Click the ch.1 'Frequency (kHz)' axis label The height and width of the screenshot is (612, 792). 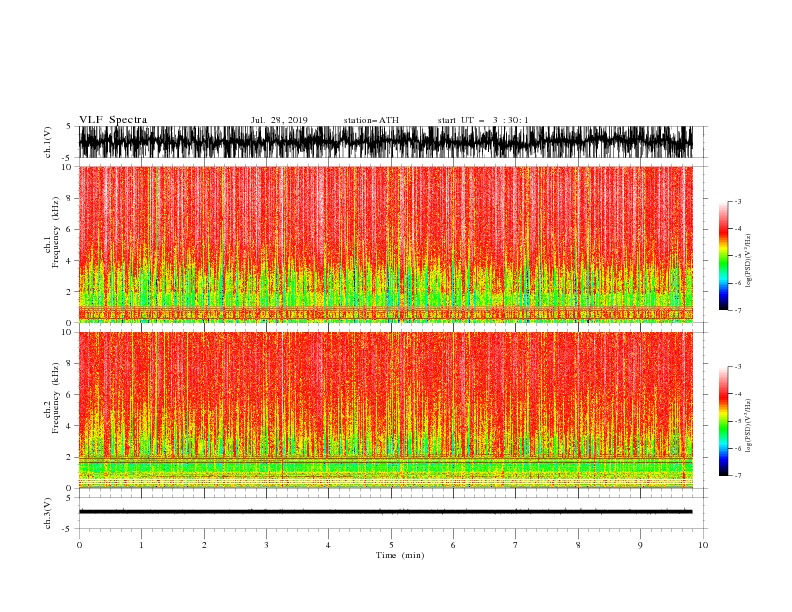[56, 232]
